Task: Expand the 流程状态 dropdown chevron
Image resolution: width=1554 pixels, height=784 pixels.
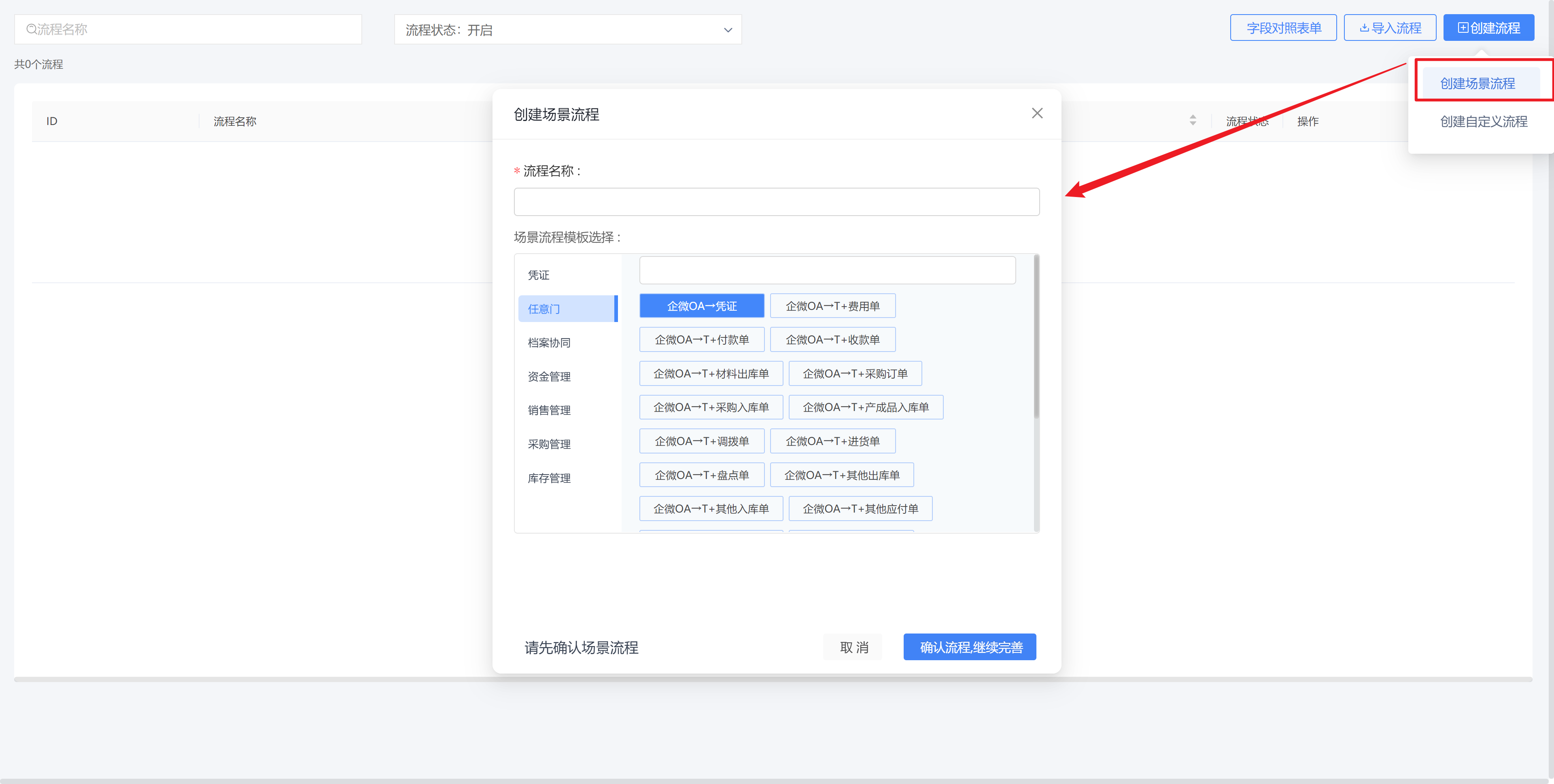Action: [x=728, y=30]
